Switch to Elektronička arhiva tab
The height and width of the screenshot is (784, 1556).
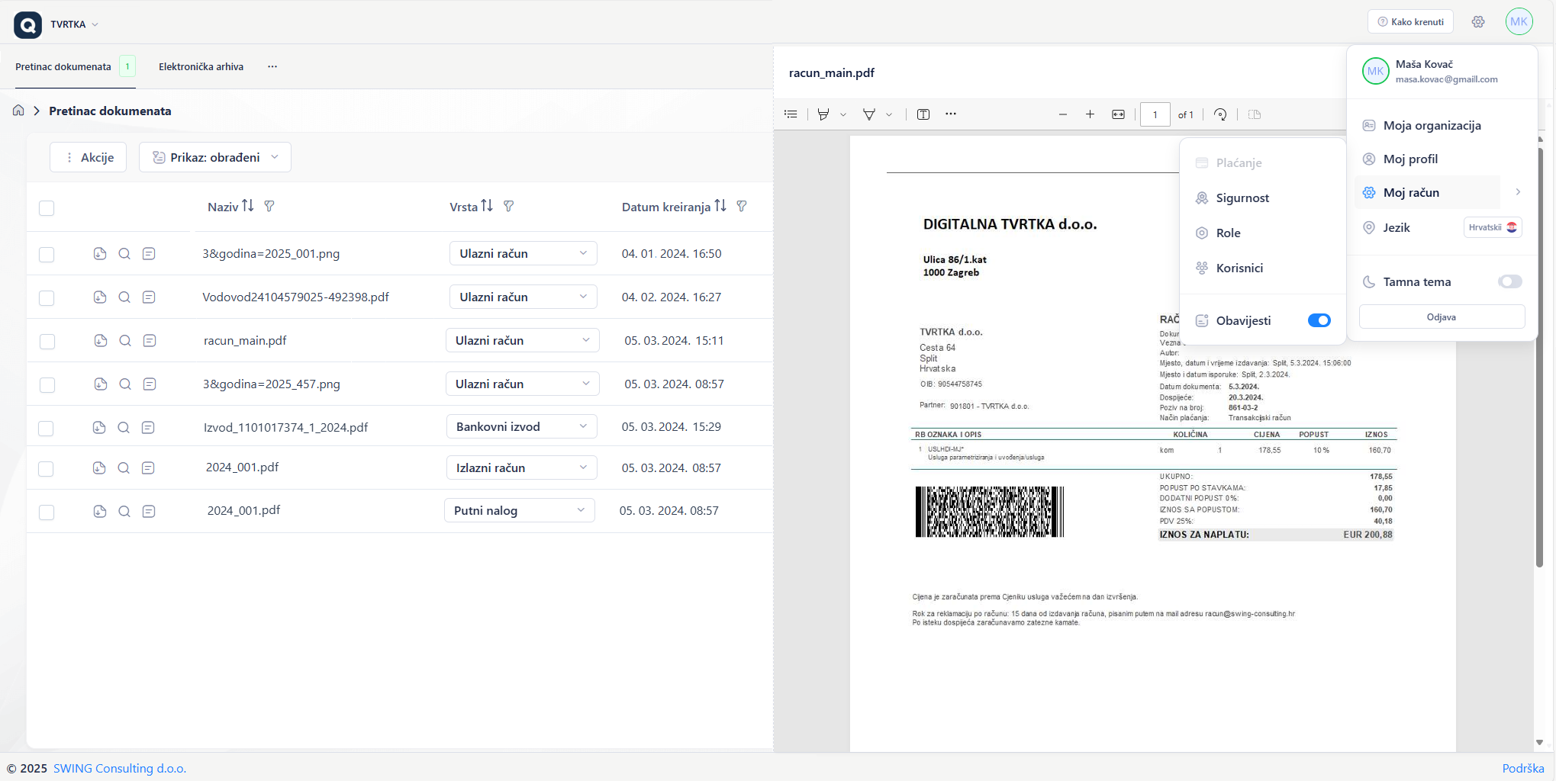click(201, 66)
